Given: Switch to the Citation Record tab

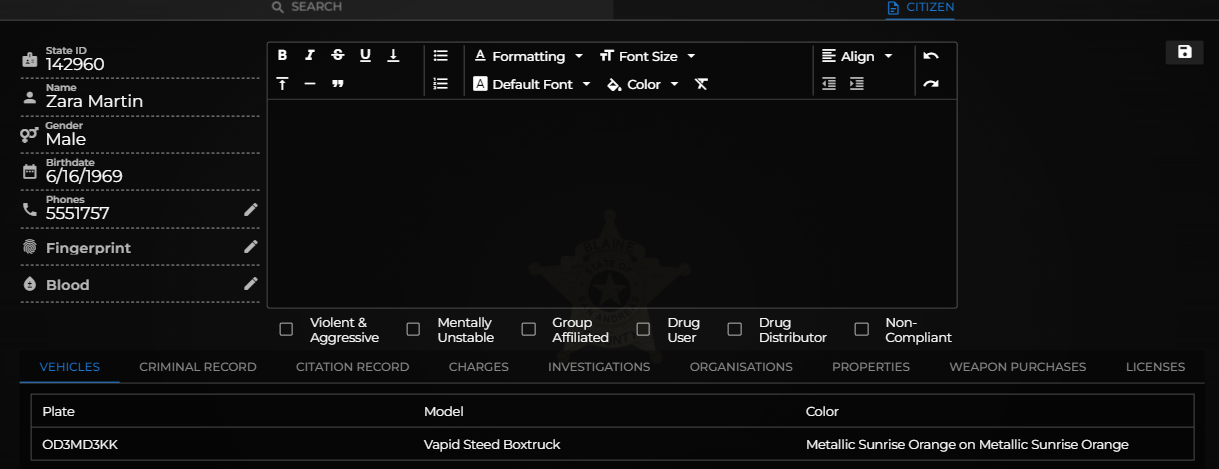Looking at the screenshot, I should (352, 367).
